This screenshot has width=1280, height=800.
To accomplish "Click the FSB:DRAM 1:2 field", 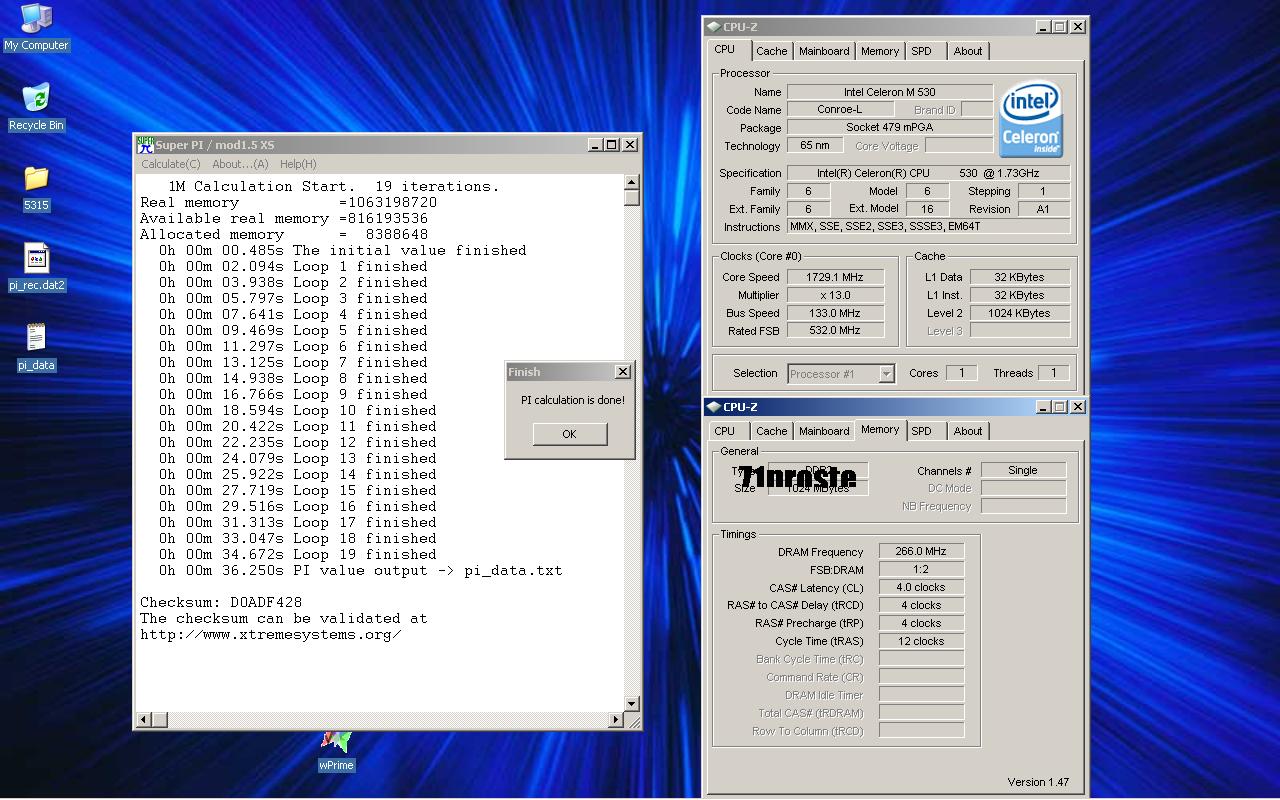I will tap(921, 569).
